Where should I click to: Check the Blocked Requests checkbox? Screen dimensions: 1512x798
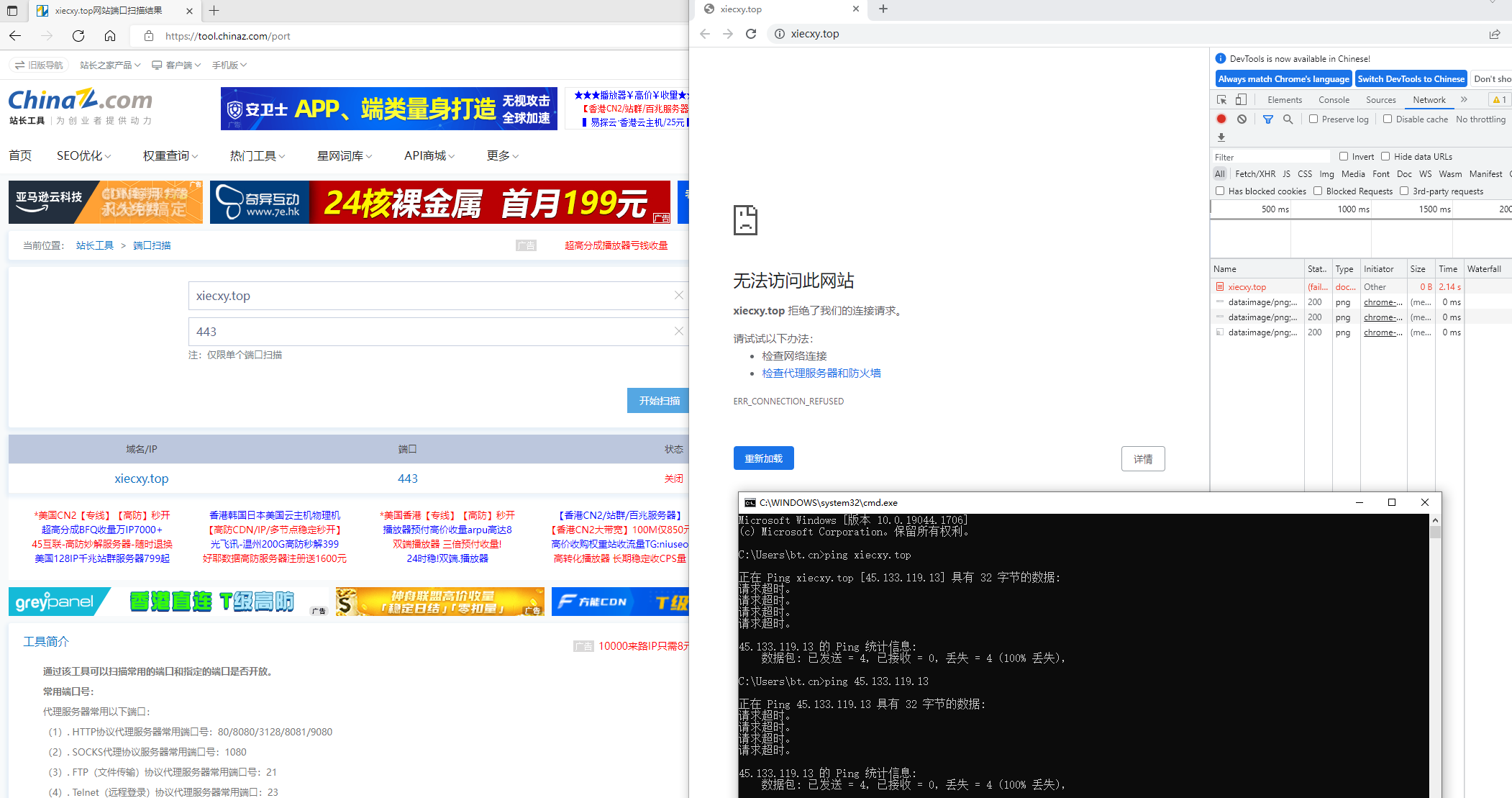(x=1318, y=191)
